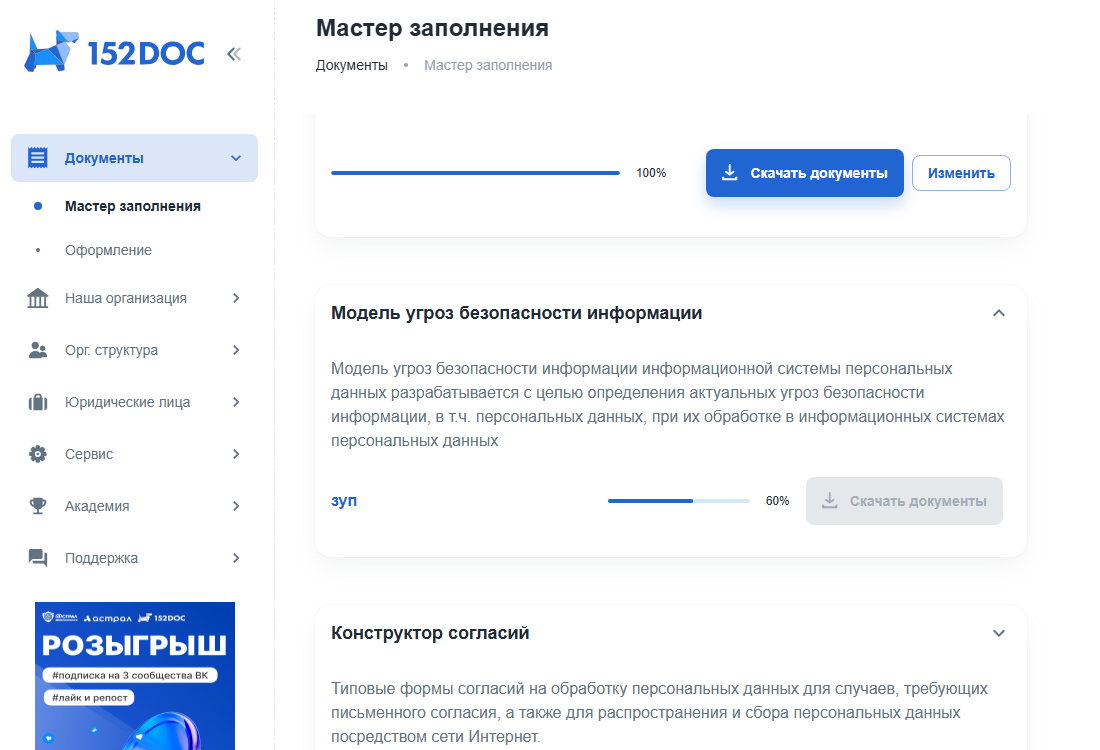Collapse the Модель угроз безопасности информации section
Viewport: 1100px width, 750px height.
tap(999, 313)
